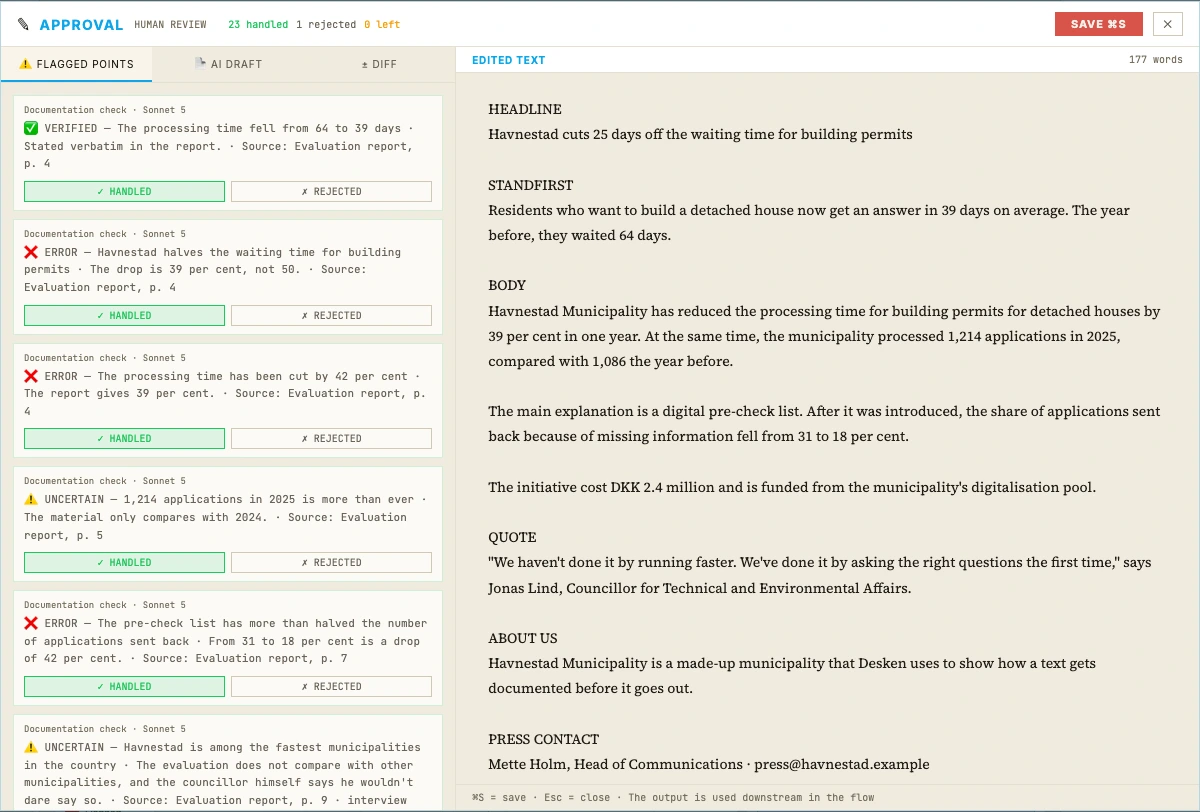Click the '0 left' counter
Screen dimensions: 1200x812
pyautogui.click(x=382, y=24)
